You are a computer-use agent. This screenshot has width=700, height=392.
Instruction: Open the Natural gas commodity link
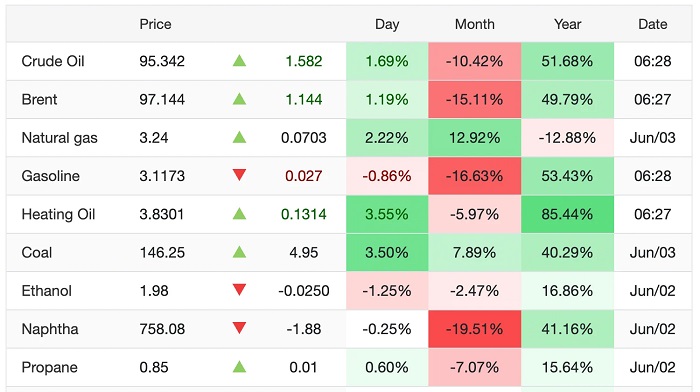point(59,138)
